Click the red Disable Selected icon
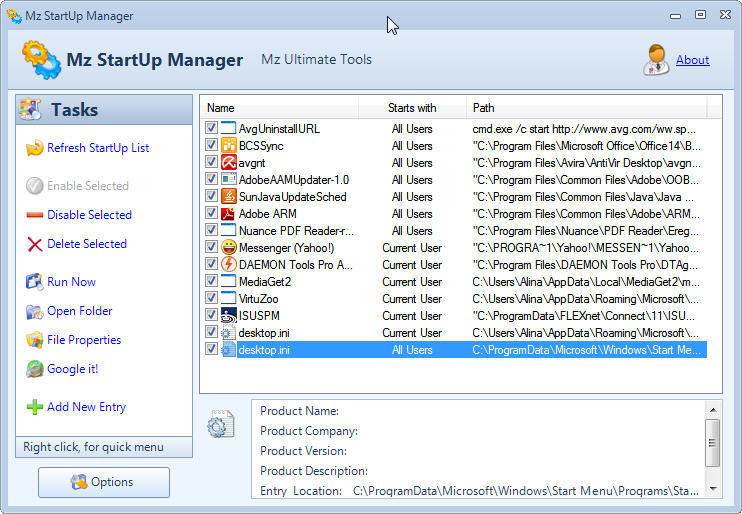Image resolution: width=742 pixels, height=514 pixels. coord(35,215)
